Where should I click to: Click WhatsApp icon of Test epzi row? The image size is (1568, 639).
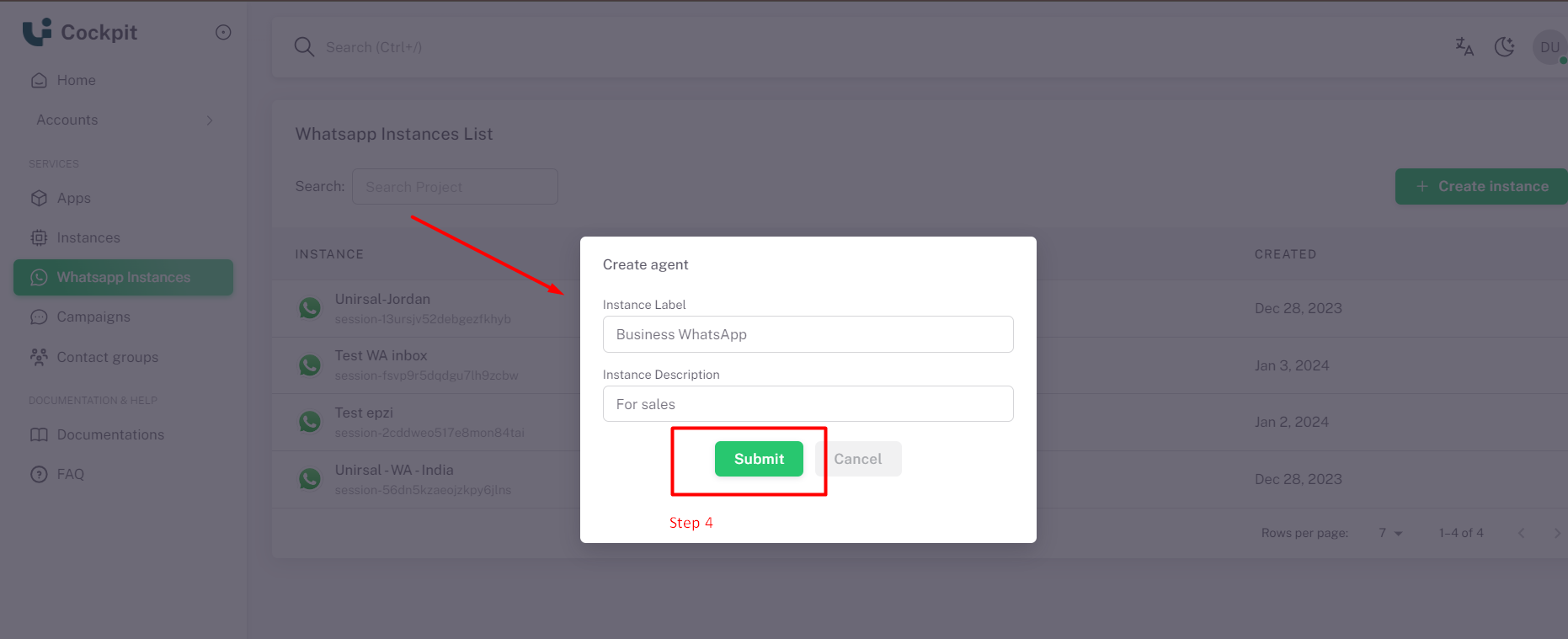(310, 421)
